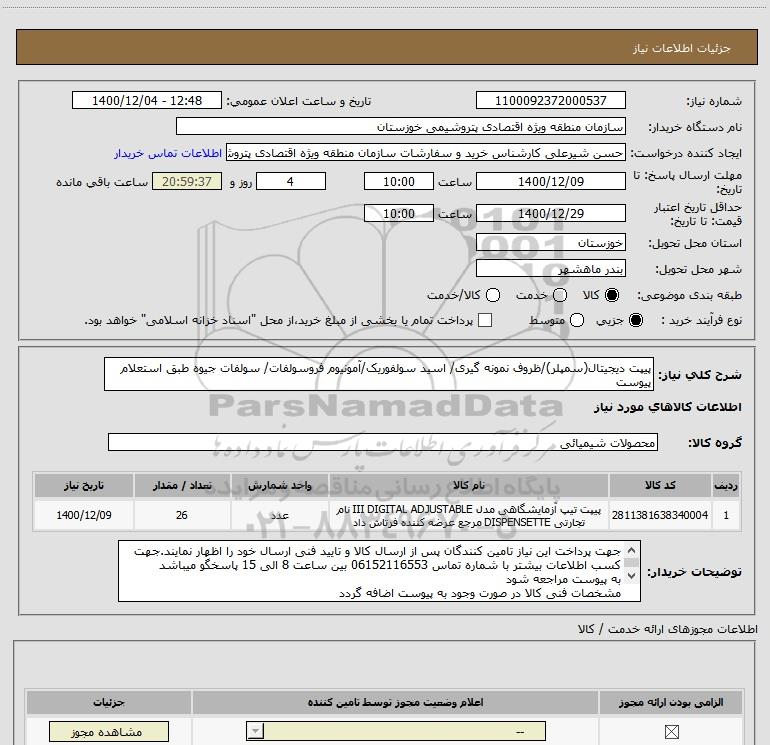Toggle the mandatory license checkbox

point(671,732)
